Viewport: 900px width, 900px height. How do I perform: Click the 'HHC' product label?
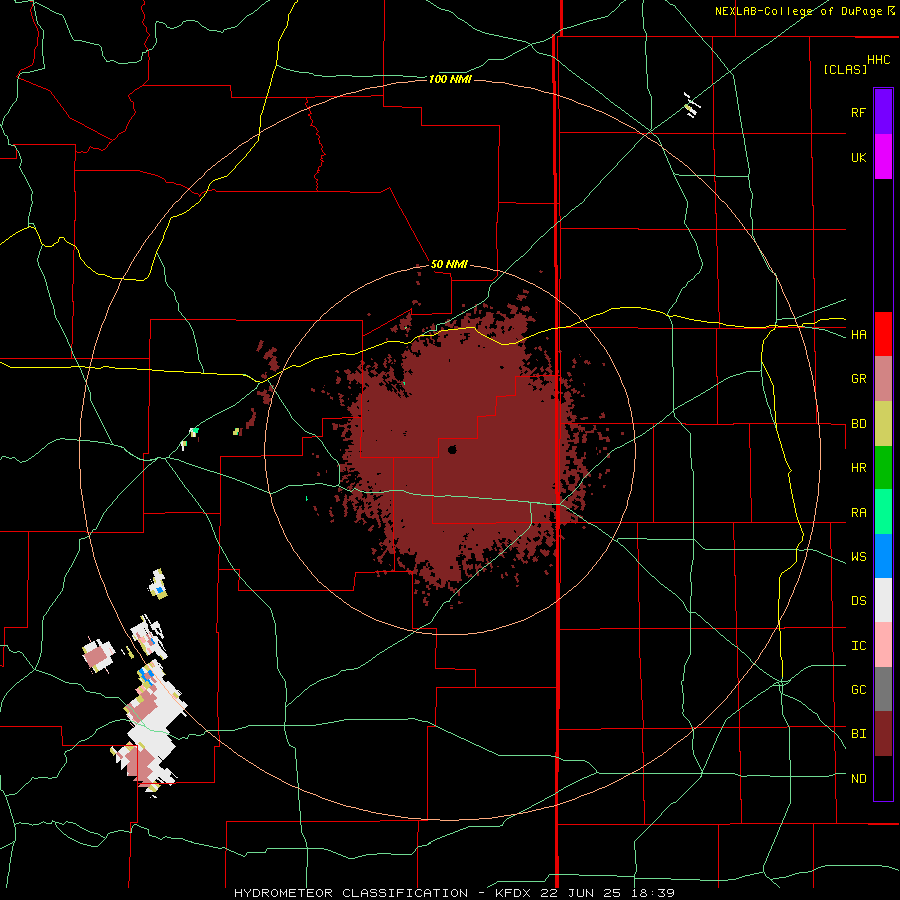coord(878,60)
